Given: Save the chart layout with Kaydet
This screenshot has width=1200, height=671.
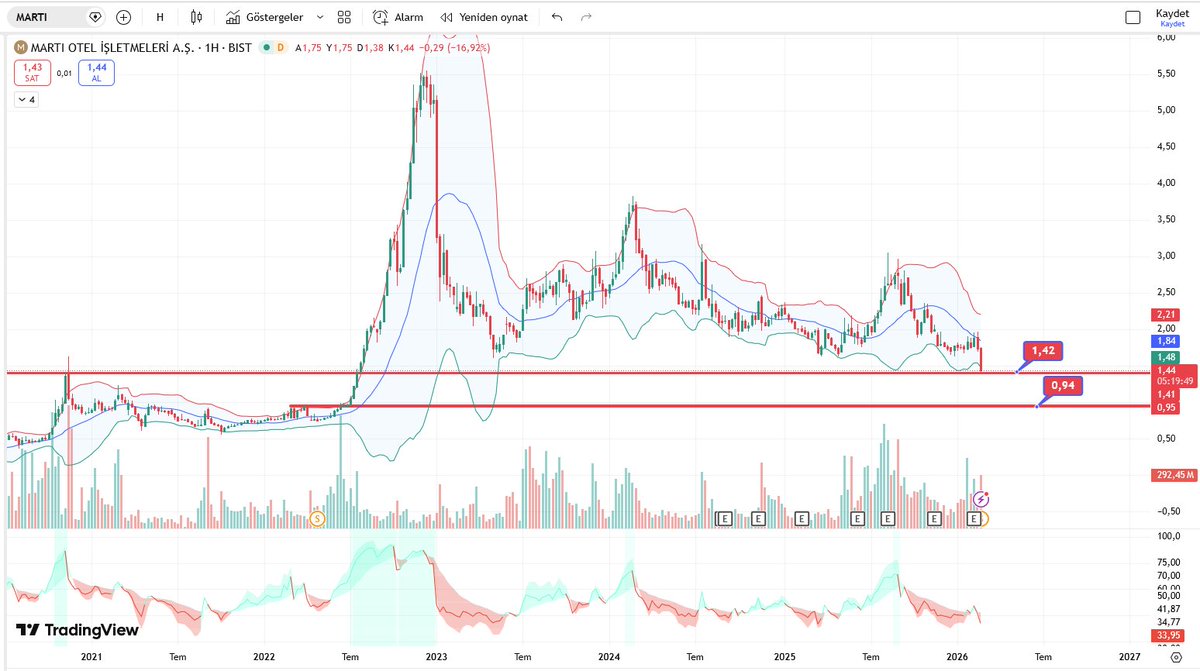Looking at the screenshot, I should (x=1172, y=17).
